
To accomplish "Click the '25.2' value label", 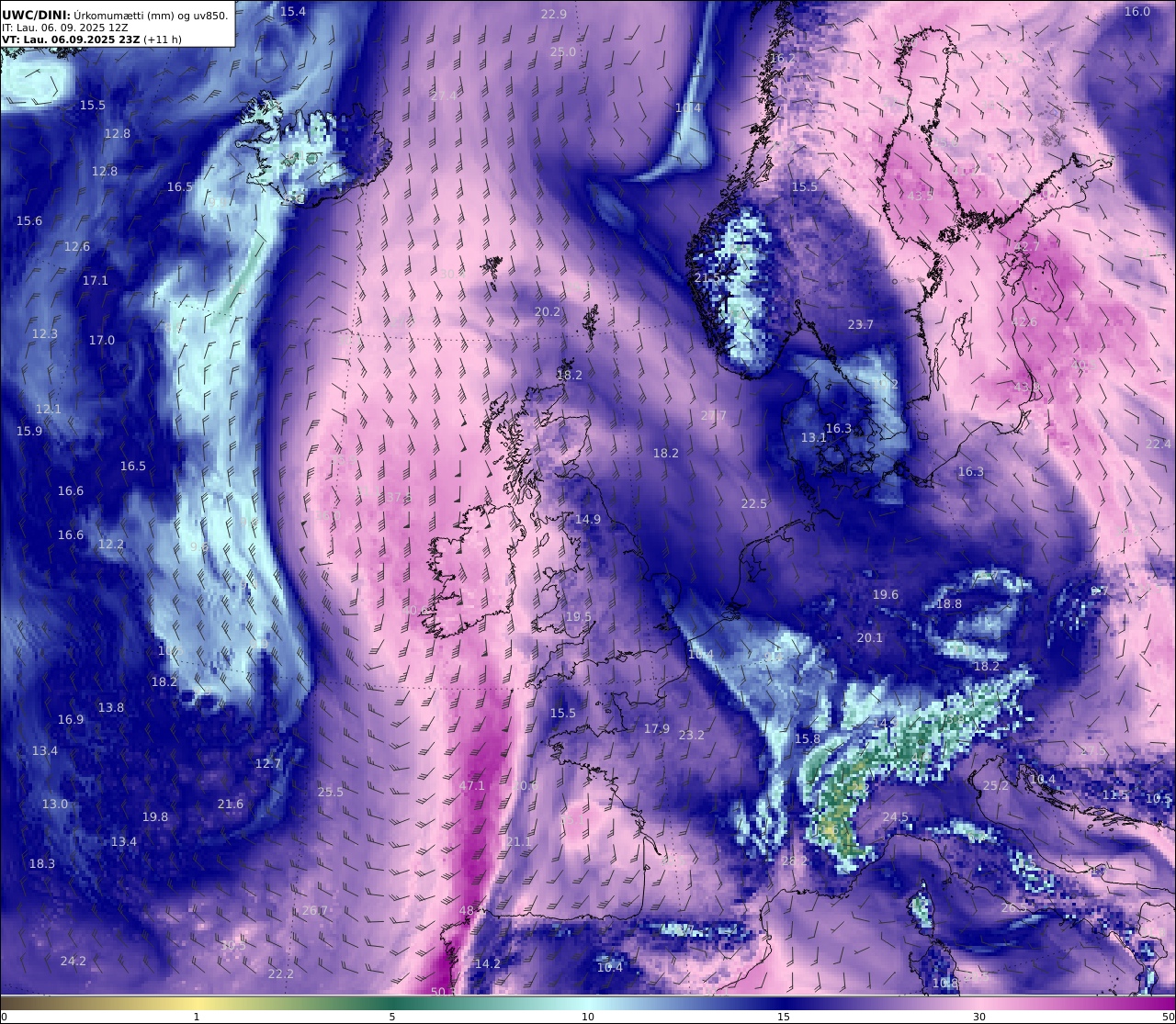I will tap(996, 785).
